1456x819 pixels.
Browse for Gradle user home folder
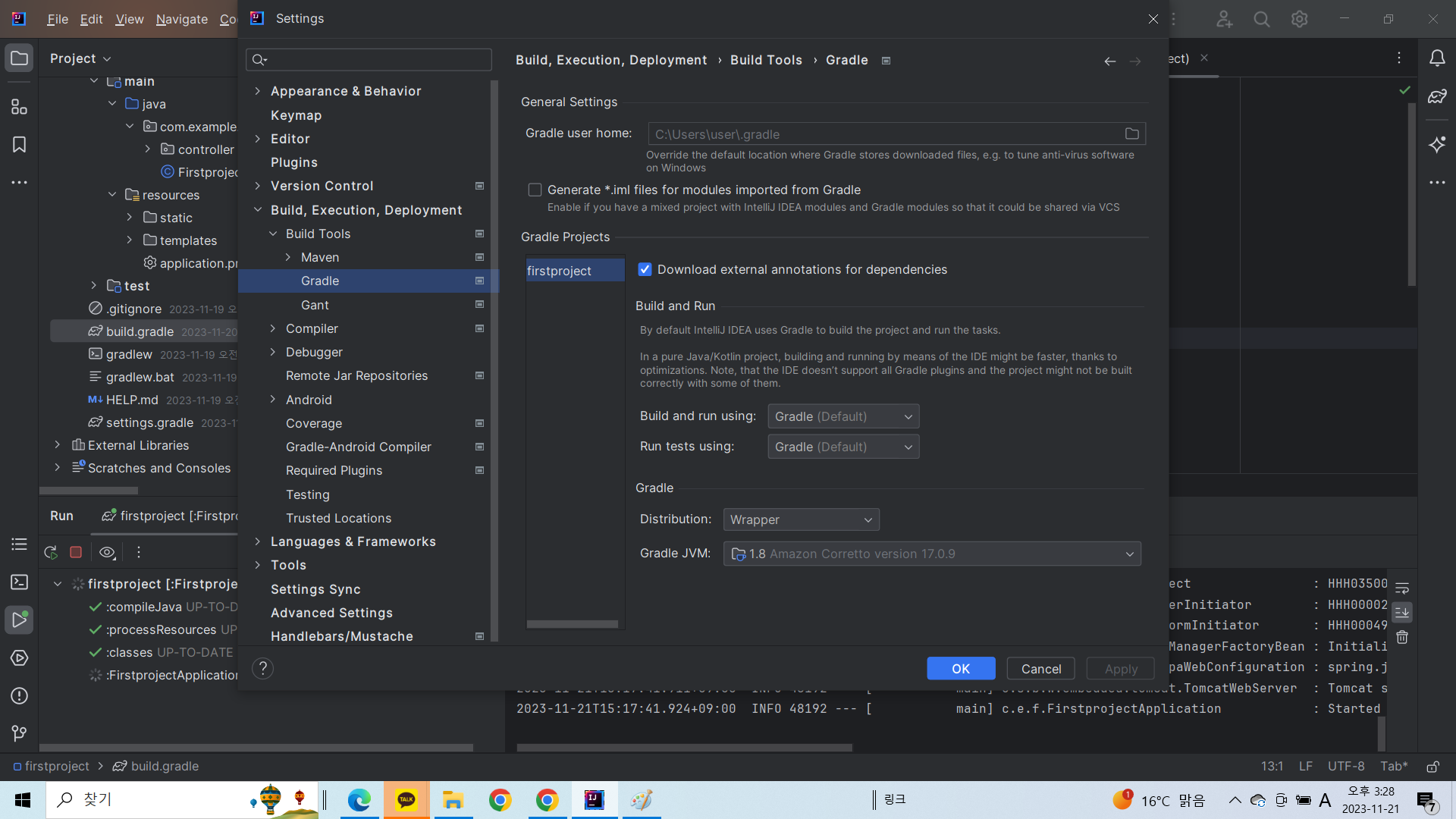click(x=1131, y=134)
